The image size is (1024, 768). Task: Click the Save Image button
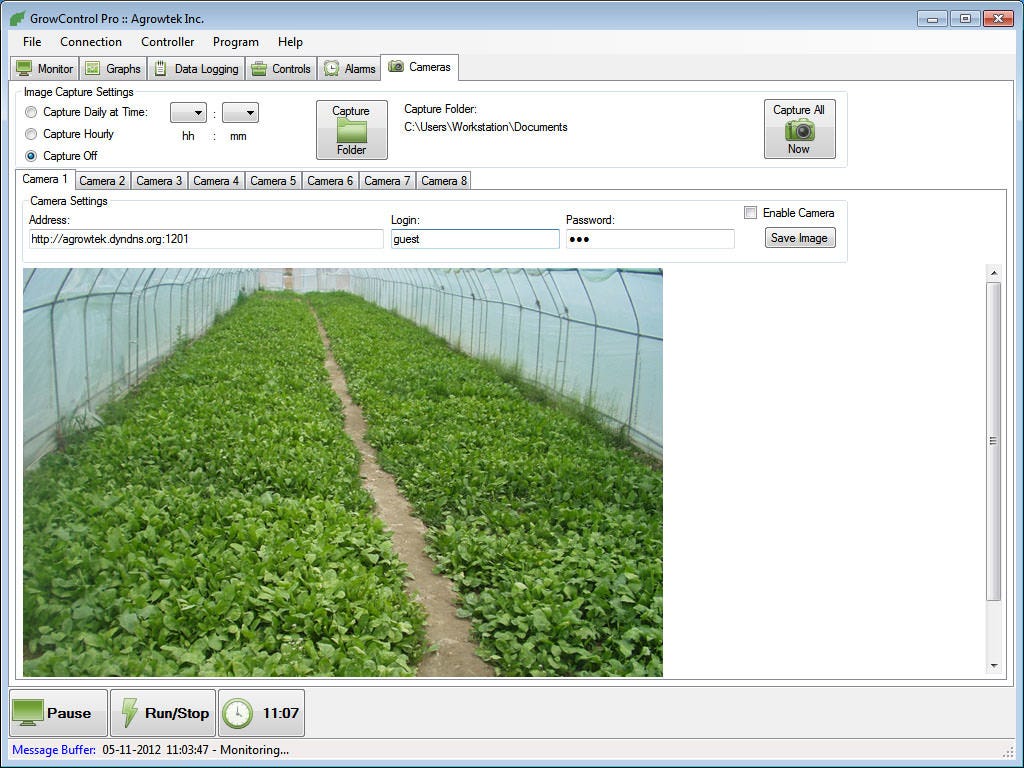pyautogui.click(x=799, y=238)
